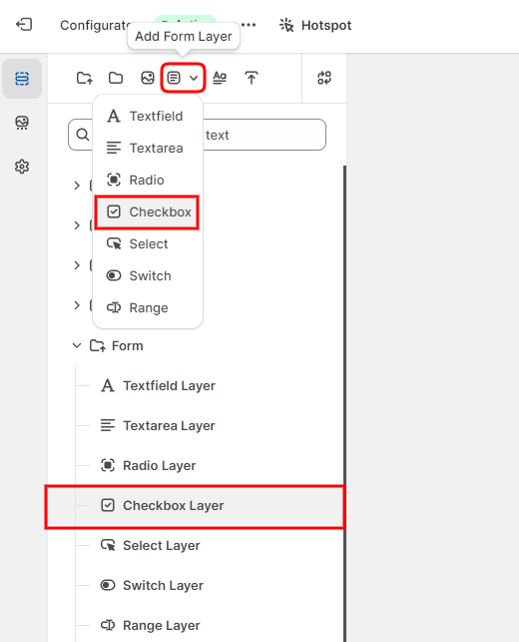Expand the third collapsed tree group
Image resolution: width=519 pixels, height=642 pixels.
point(77,265)
